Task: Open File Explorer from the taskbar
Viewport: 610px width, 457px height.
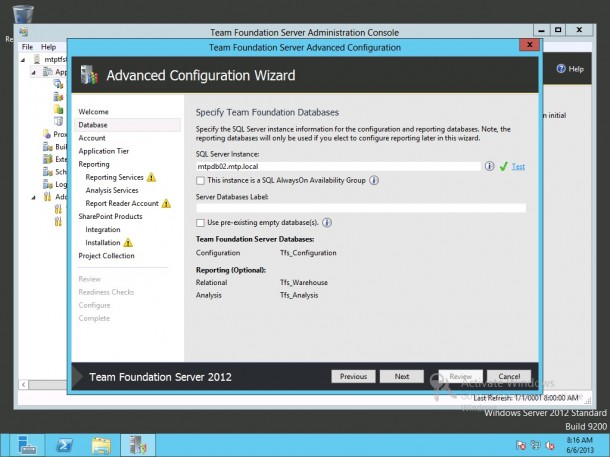Action: tap(101, 445)
